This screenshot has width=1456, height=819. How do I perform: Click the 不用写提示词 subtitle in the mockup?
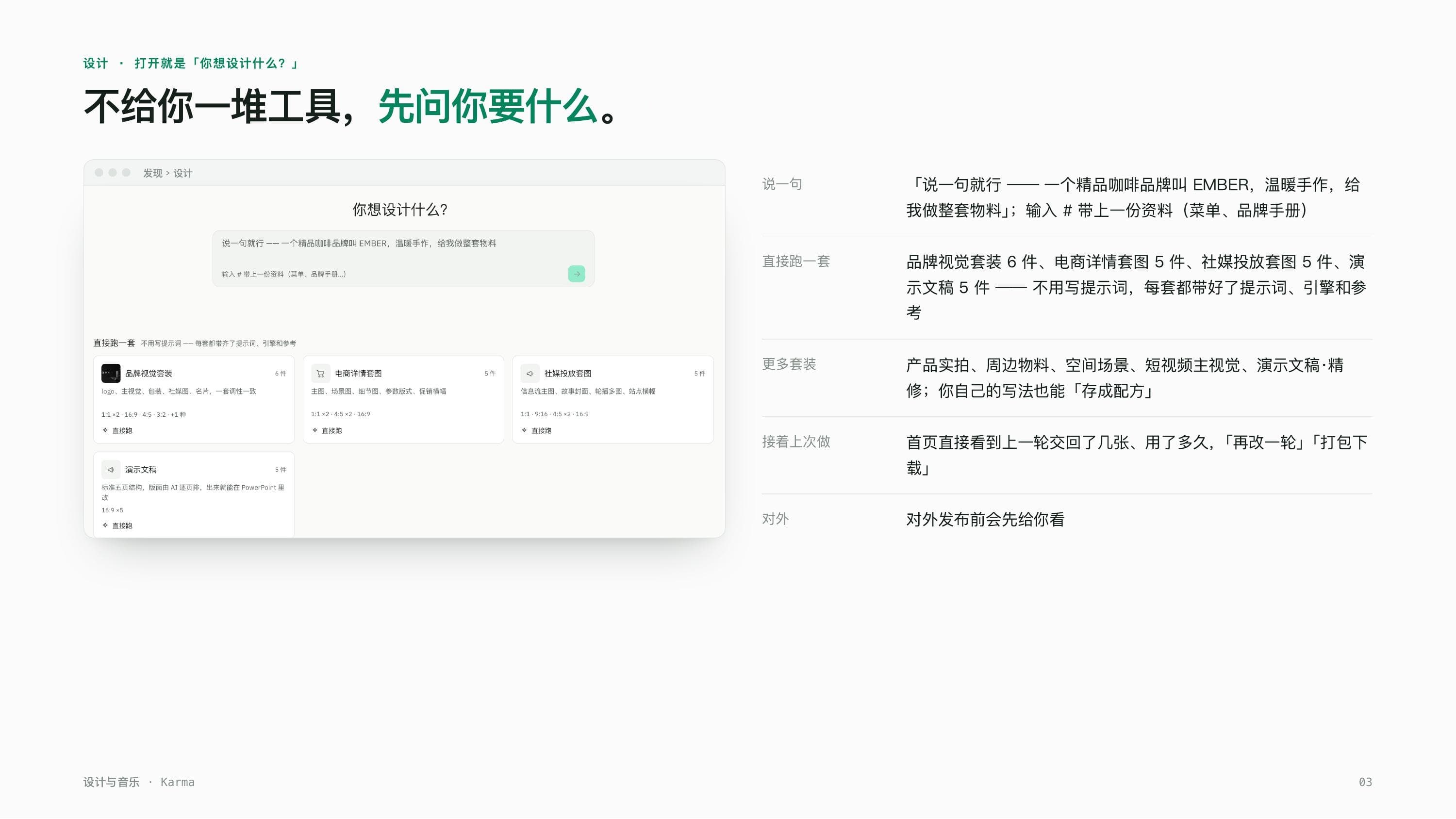218,343
